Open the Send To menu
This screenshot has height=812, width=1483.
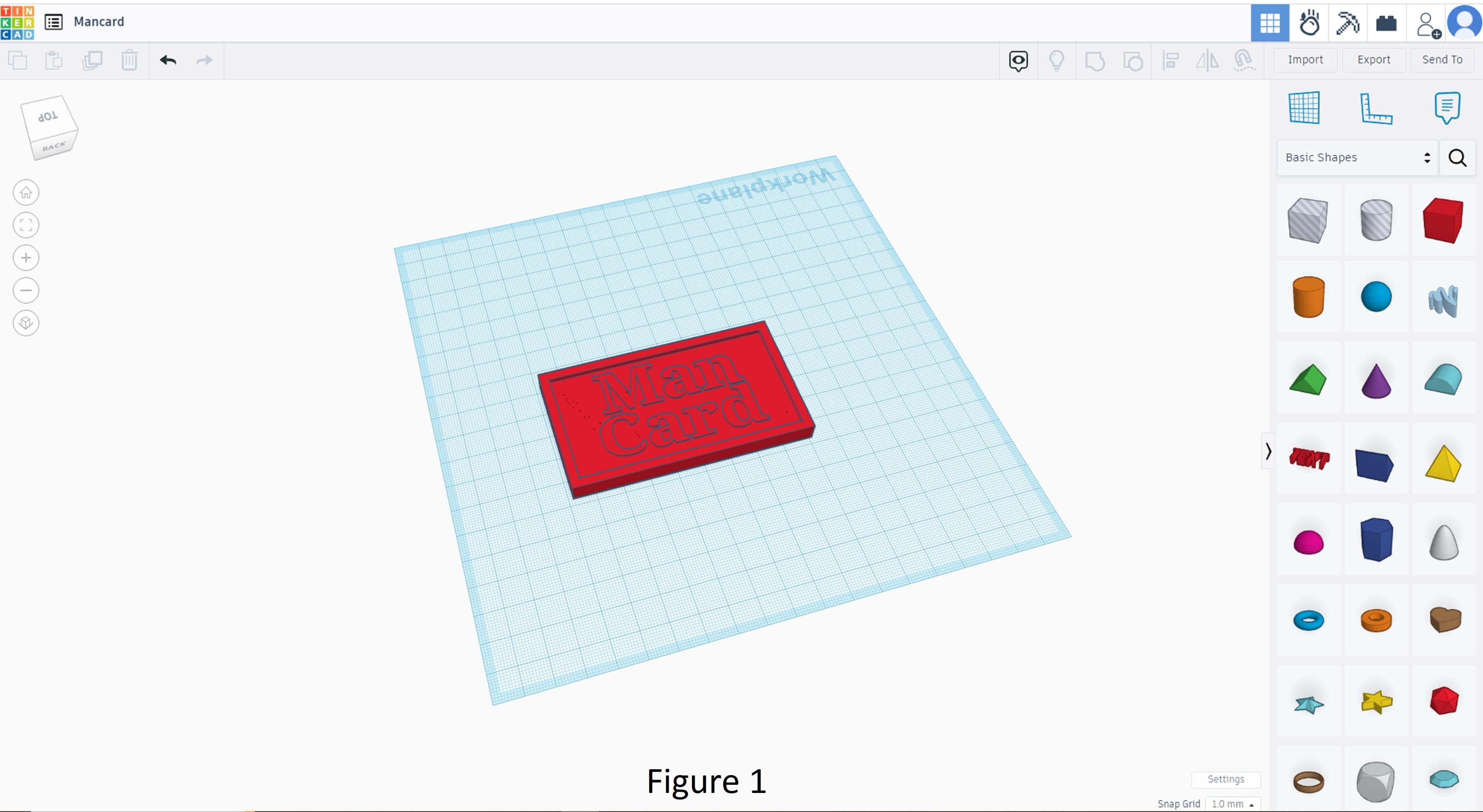1441,60
